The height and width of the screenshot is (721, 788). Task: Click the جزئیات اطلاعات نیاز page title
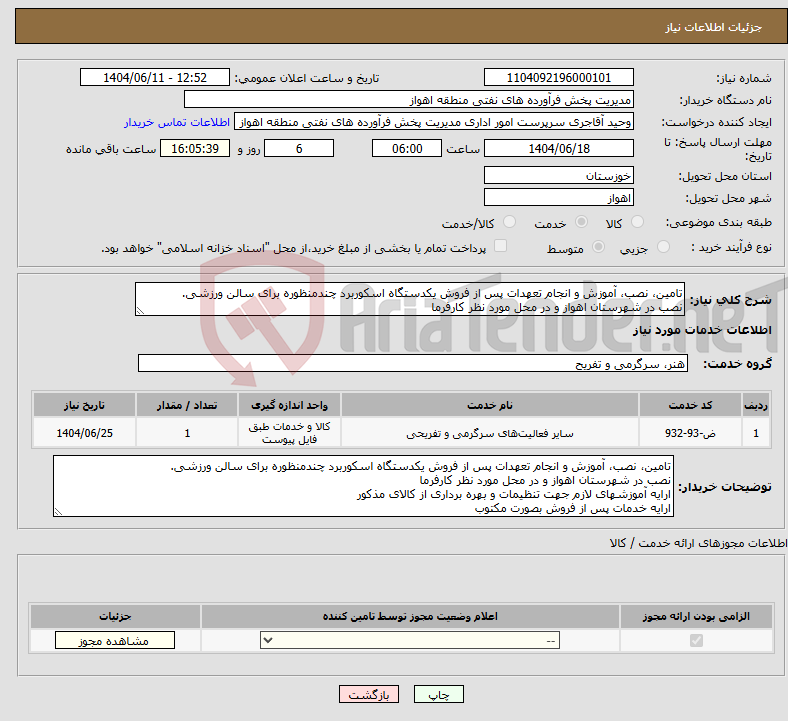tap(714, 27)
